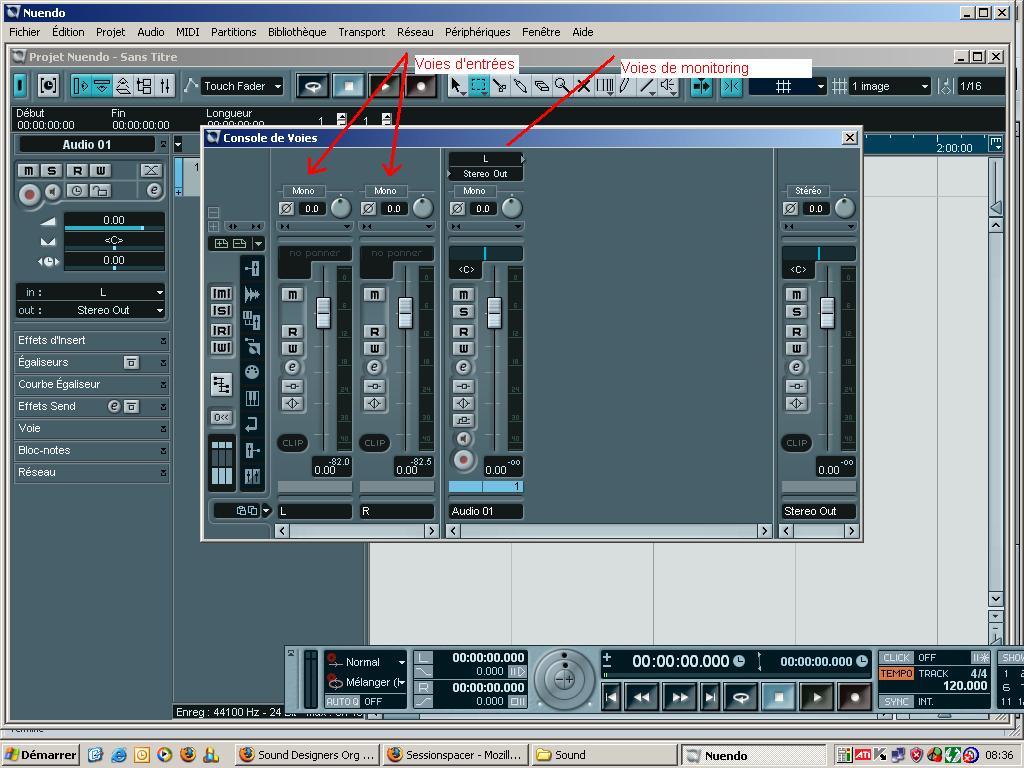Toggle the metronome CLICK button
The width and height of the screenshot is (1024, 768).
(896, 657)
